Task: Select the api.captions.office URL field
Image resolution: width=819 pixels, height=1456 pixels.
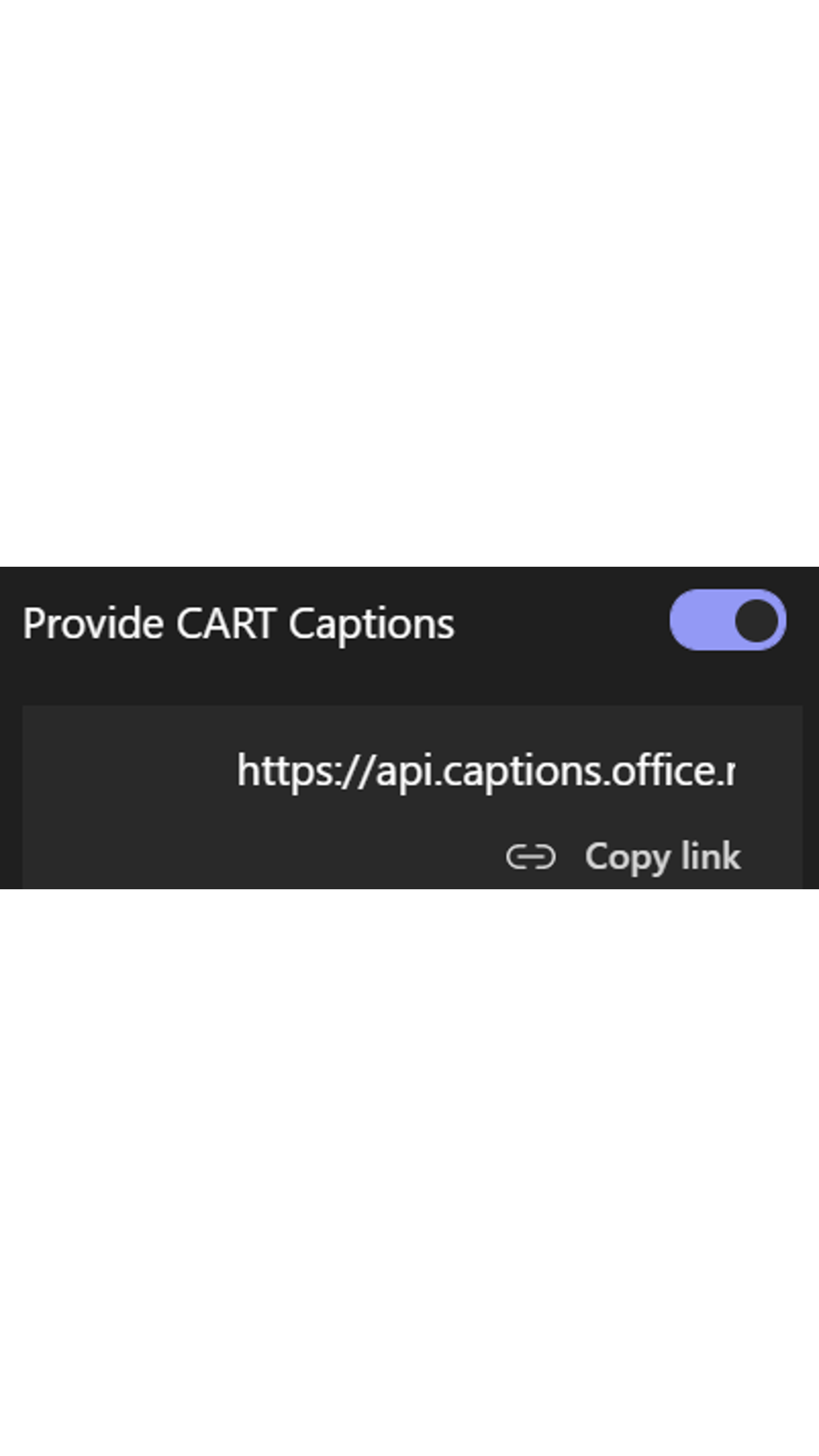Action: coord(486,770)
